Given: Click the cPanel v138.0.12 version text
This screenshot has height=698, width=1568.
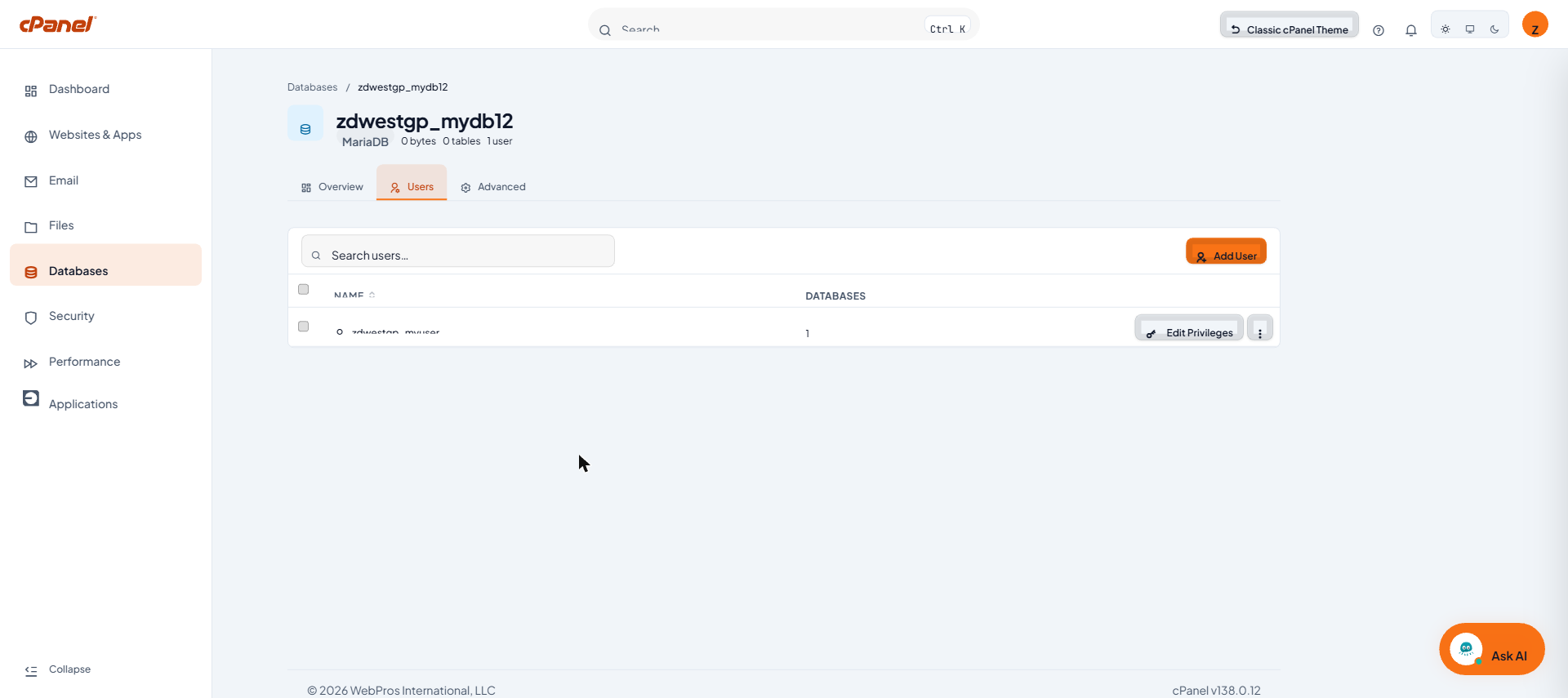Looking at the screenshot, I should (x=1216, y=691).
